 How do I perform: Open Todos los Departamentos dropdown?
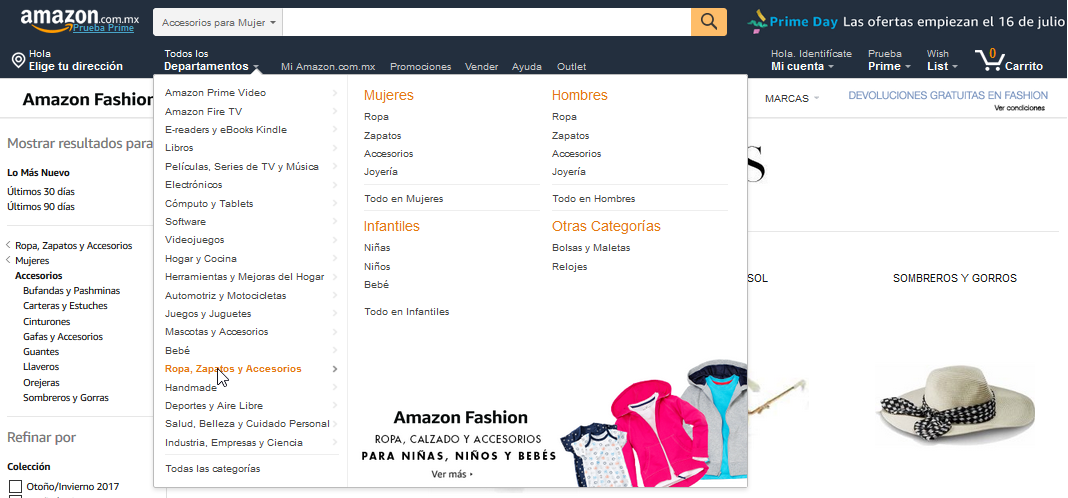coord(211,61)
